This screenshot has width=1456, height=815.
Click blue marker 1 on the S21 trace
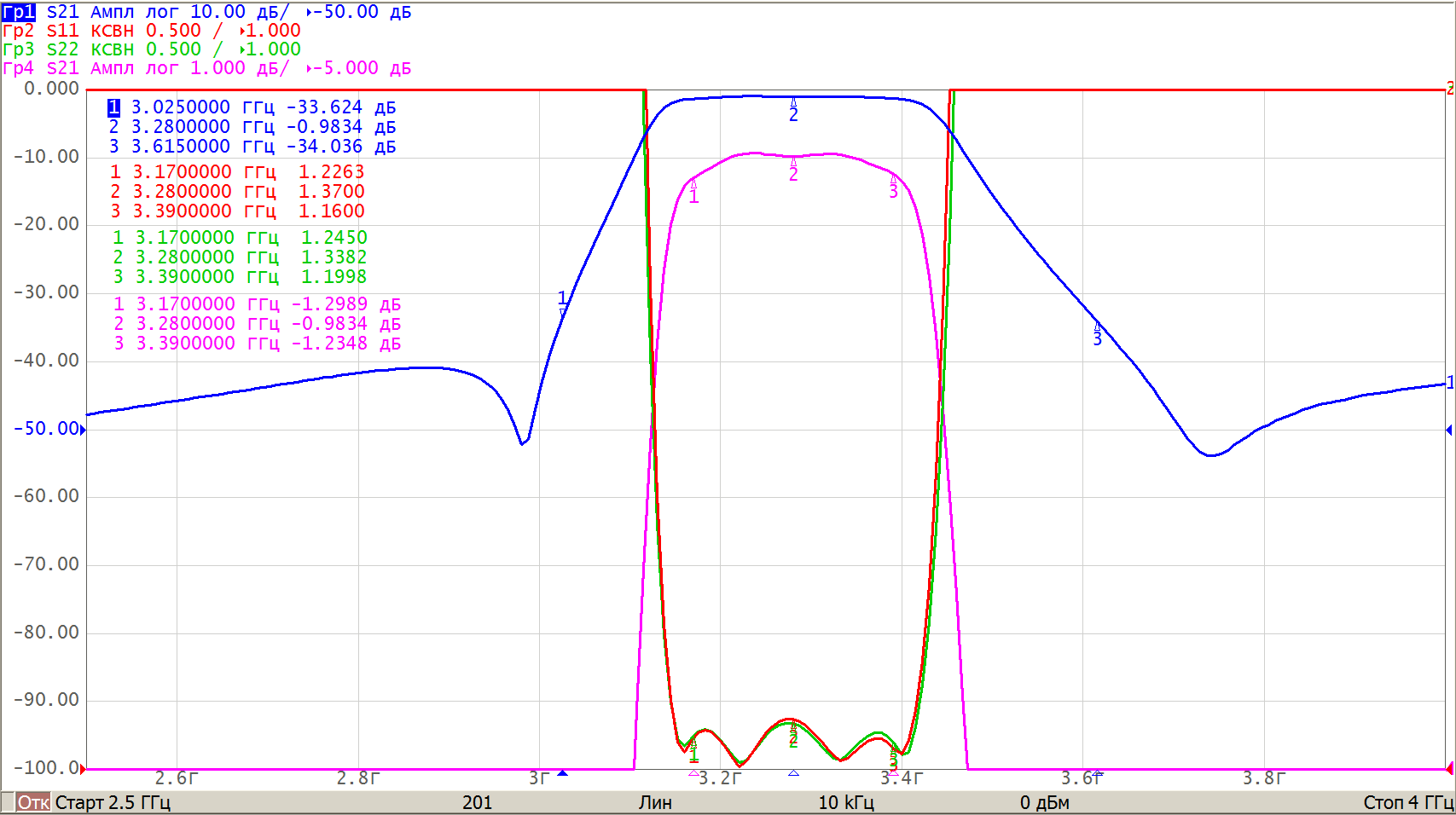562,301
